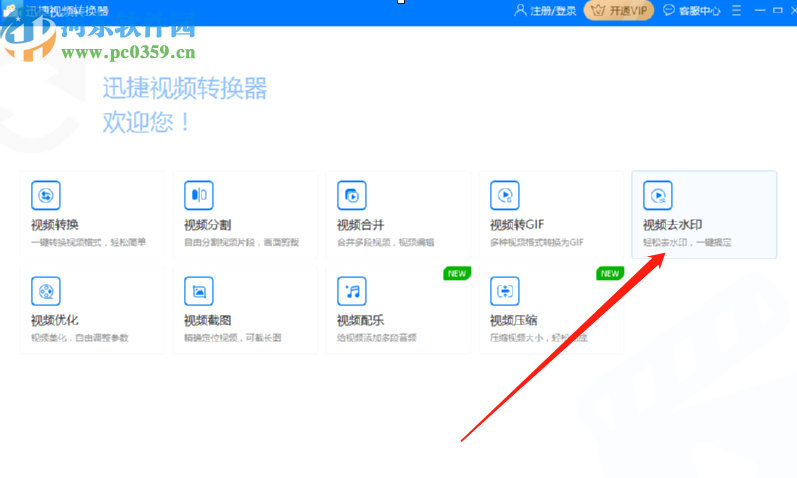The width and height of the screenshot is (797, 478).
Task: Click description 视频美化，自由调整参数
Action: click(x=80, y=338)
